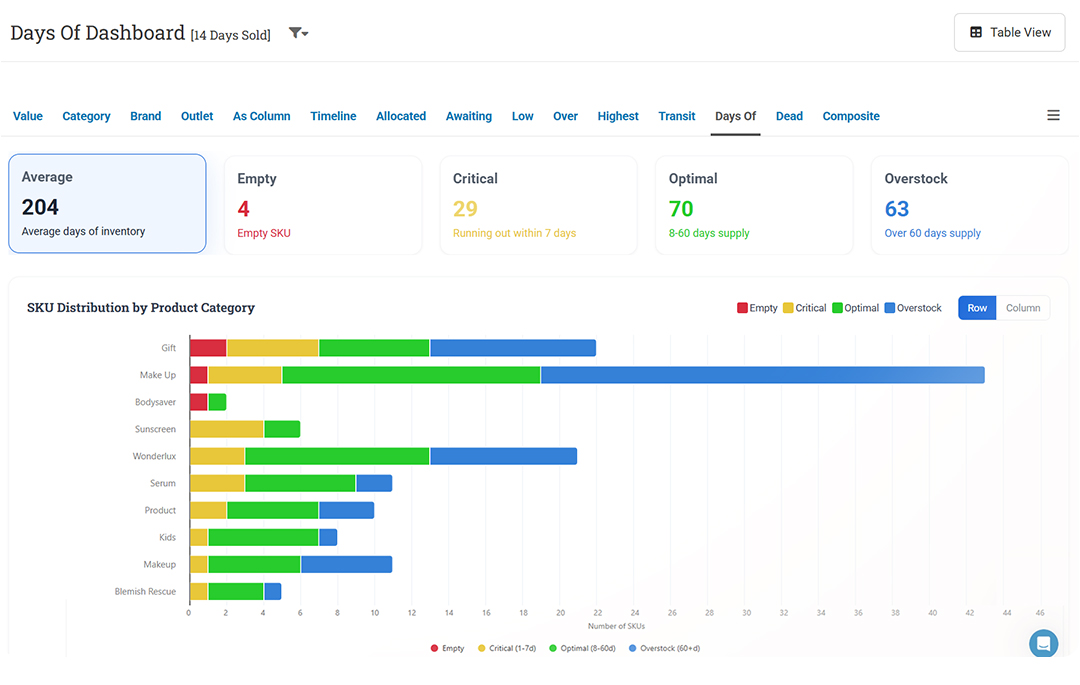Image resolution: width=1080 pixels, height=685 pixels.
Task: Toggle the red Empty legend swatch
Action: (742, 308)
